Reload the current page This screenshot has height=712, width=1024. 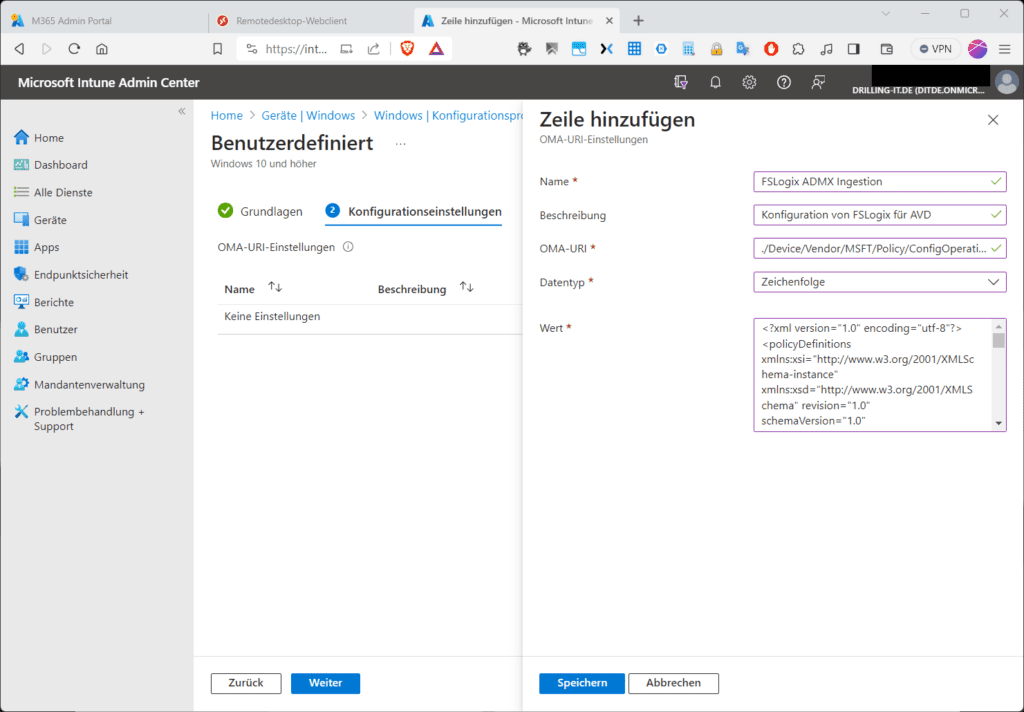(x=74, y=49)
